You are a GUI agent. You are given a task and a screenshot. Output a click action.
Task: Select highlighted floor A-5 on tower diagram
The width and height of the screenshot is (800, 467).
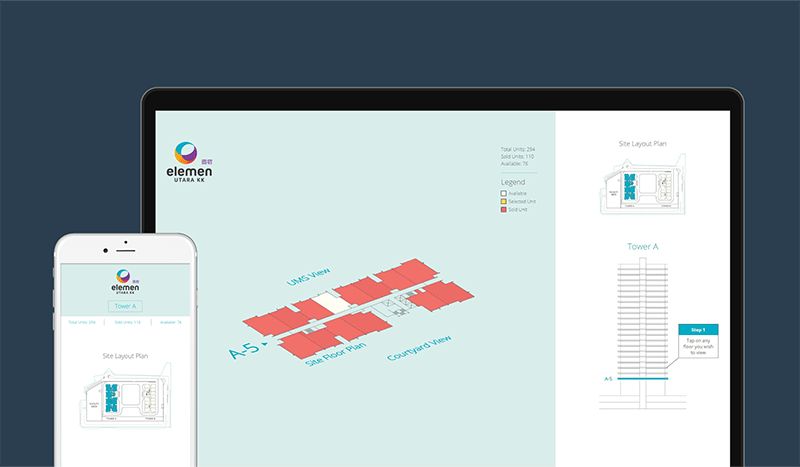(x=643, y=379)
